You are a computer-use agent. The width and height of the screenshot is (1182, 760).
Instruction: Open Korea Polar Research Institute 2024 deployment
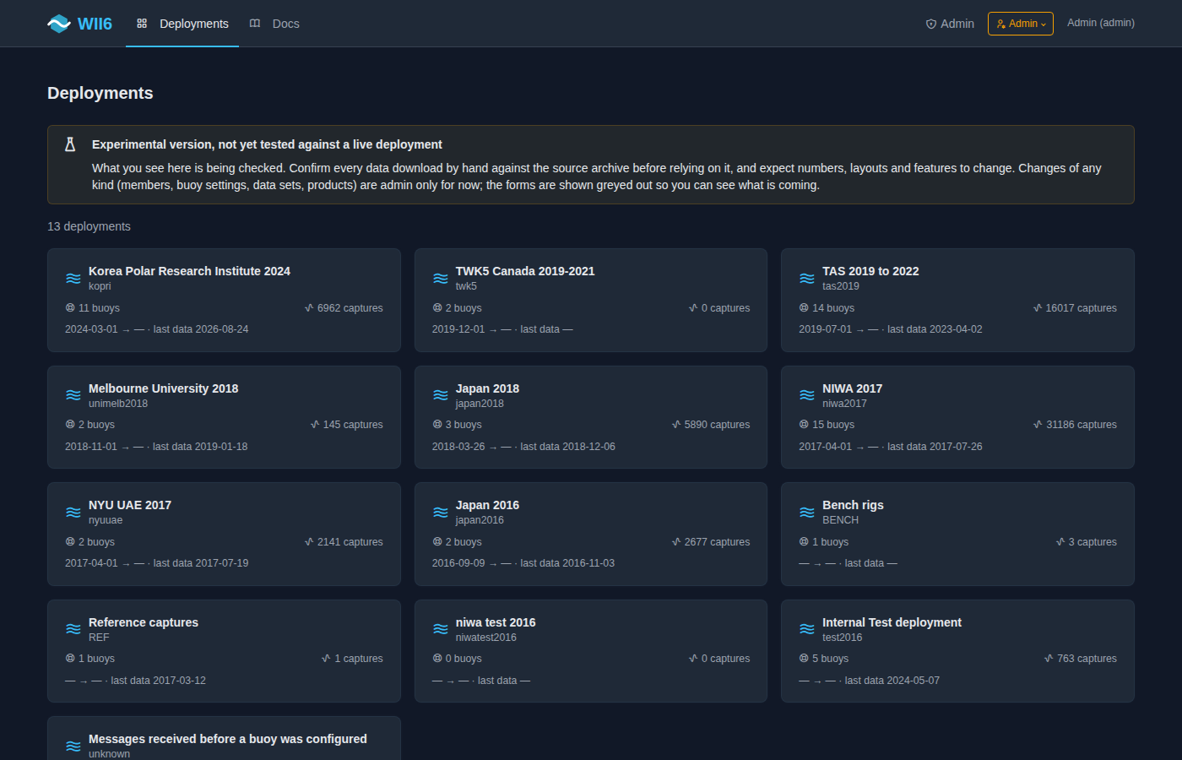coord(189,271)
